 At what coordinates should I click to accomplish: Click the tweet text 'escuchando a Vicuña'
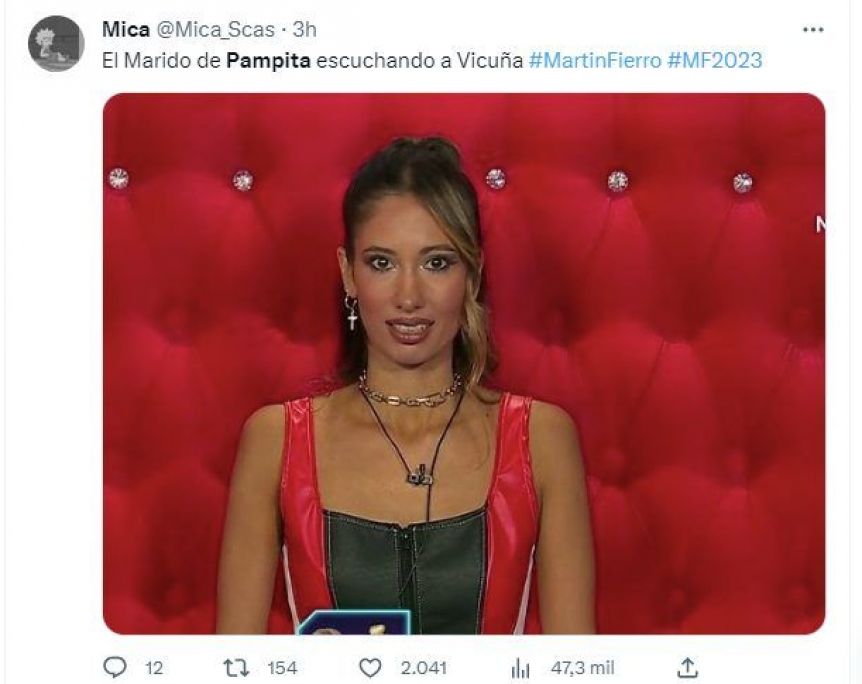click(x=419, y=60)
